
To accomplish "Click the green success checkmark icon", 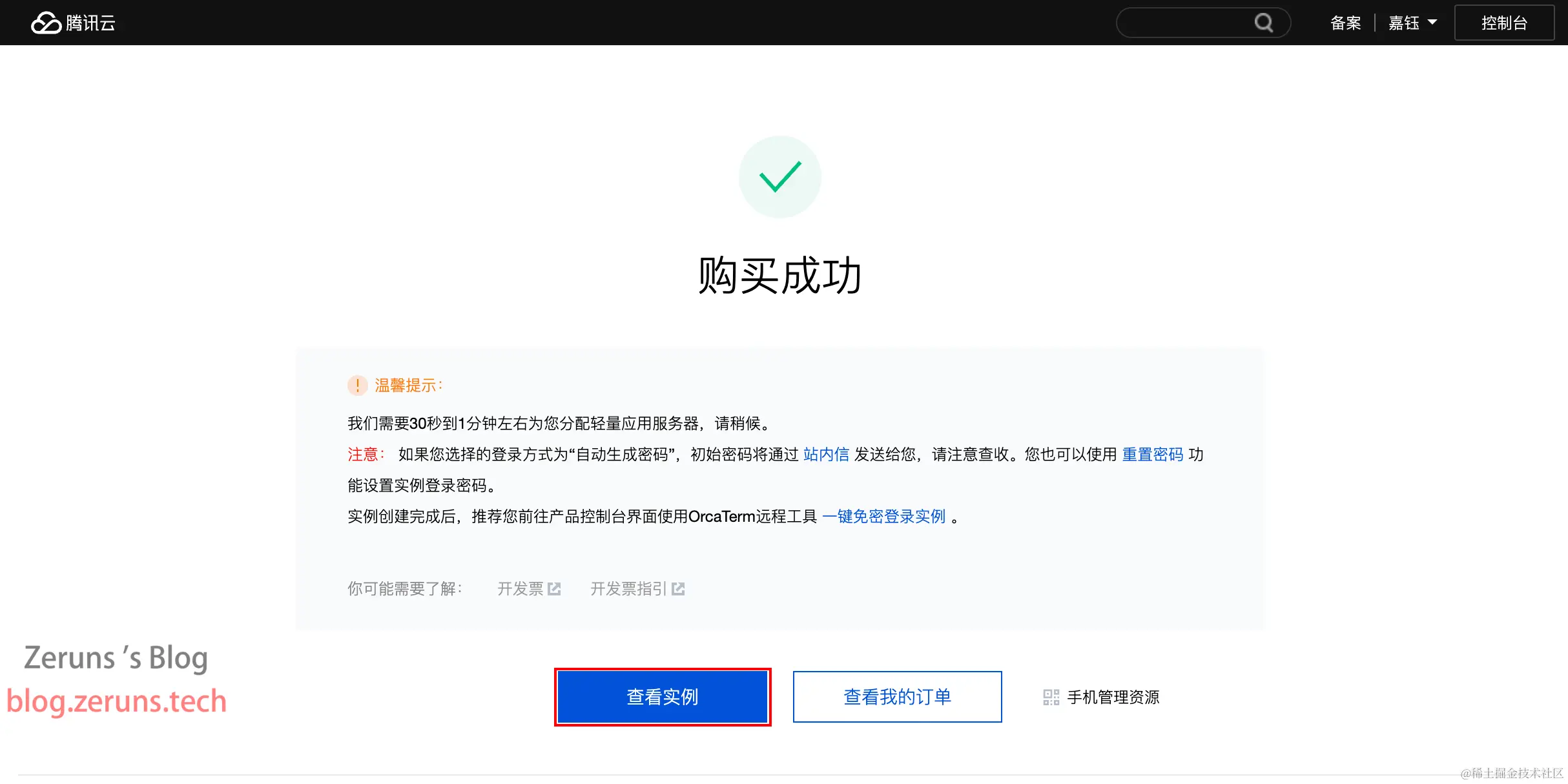I will pyautogui.click(x=780, y=177).
